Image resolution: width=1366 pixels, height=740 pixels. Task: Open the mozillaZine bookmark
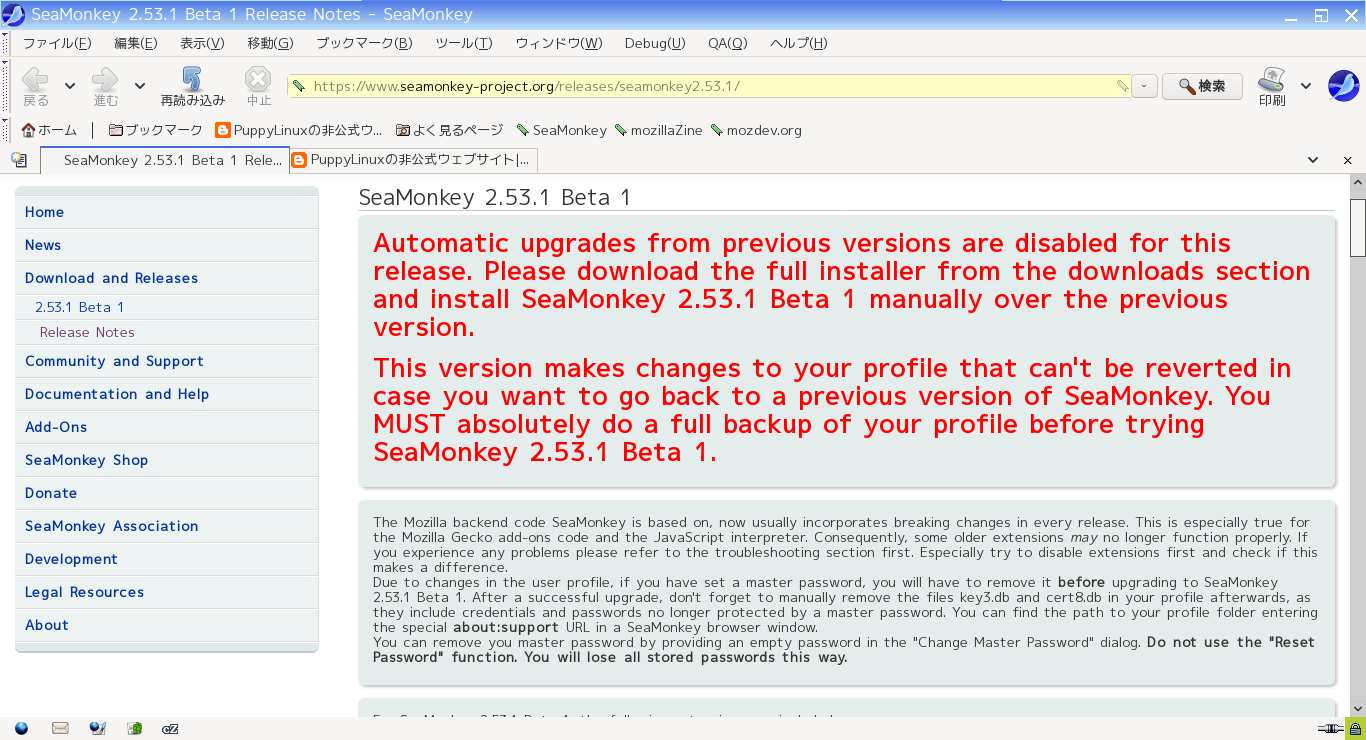(659, 130)
